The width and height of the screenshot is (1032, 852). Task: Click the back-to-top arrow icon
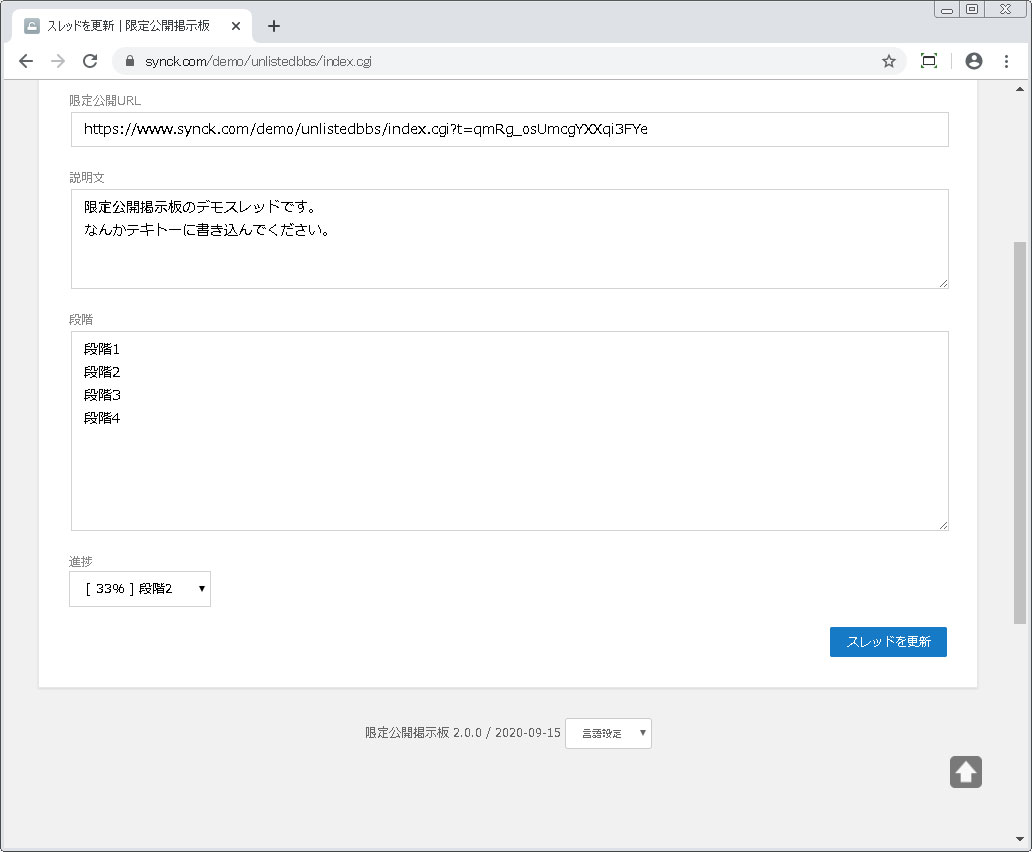point(966,772)
